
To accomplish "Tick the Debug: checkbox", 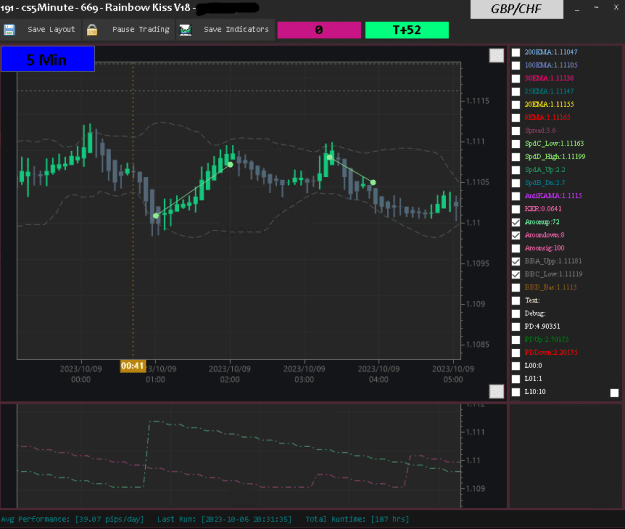I will (516, 314).
